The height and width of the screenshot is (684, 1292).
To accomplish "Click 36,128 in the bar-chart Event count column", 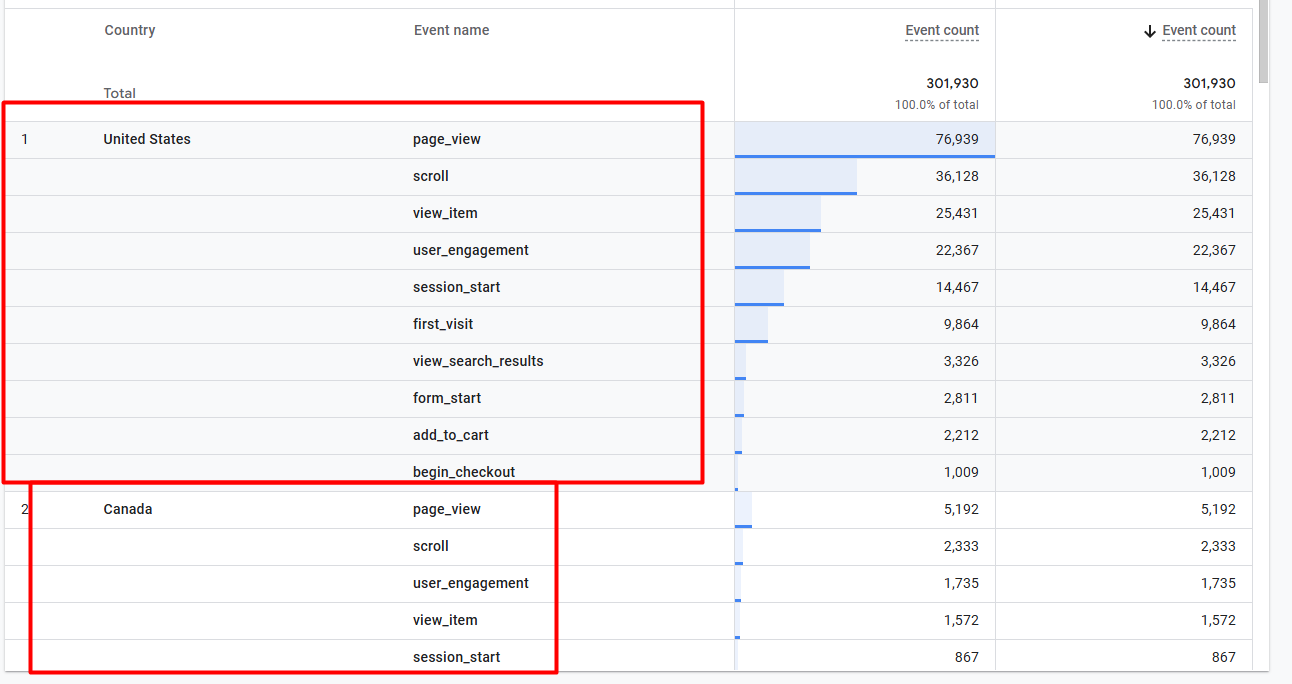I will [957, 176].
